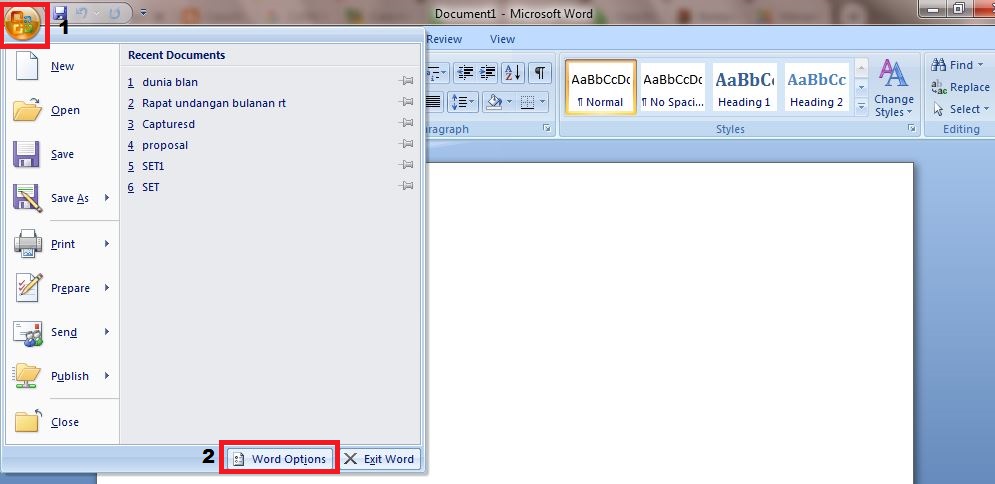Click the Undo icon in Quick Access Toolbar
Screen dimensions: 995x484
tap(82, 13)
